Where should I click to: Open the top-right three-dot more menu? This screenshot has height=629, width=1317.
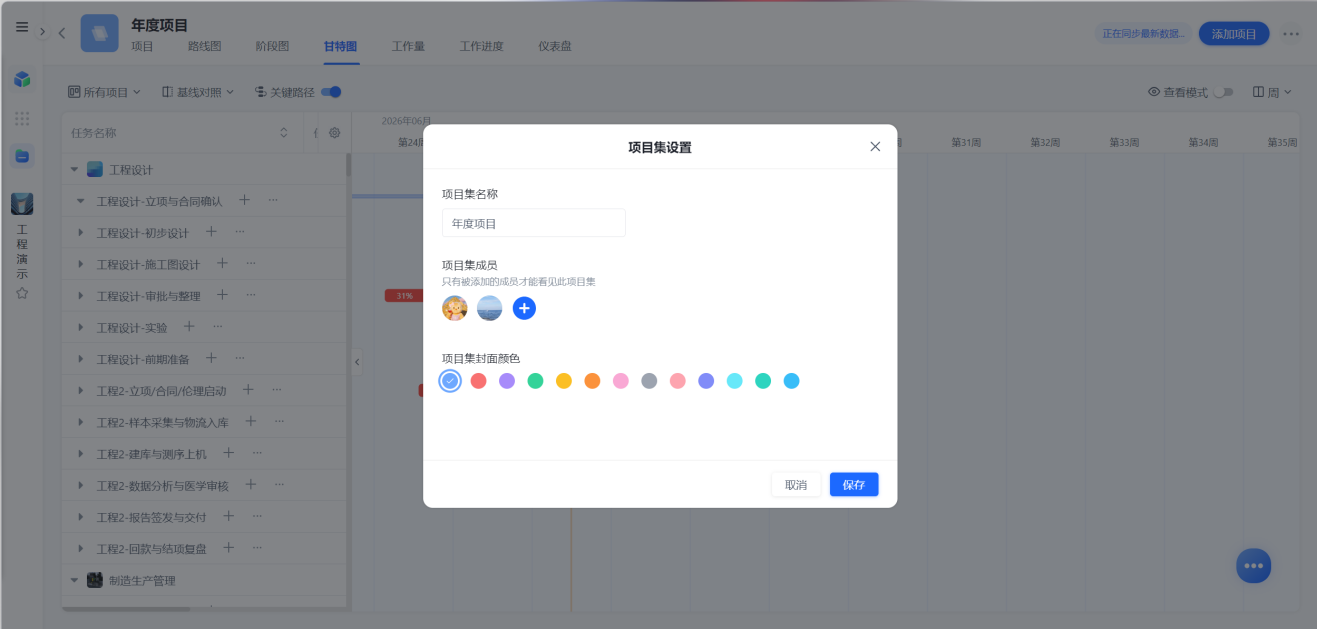[1291, 33]
